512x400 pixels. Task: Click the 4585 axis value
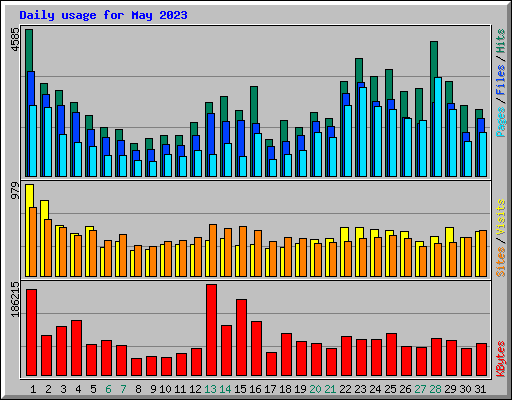[15, 40]
